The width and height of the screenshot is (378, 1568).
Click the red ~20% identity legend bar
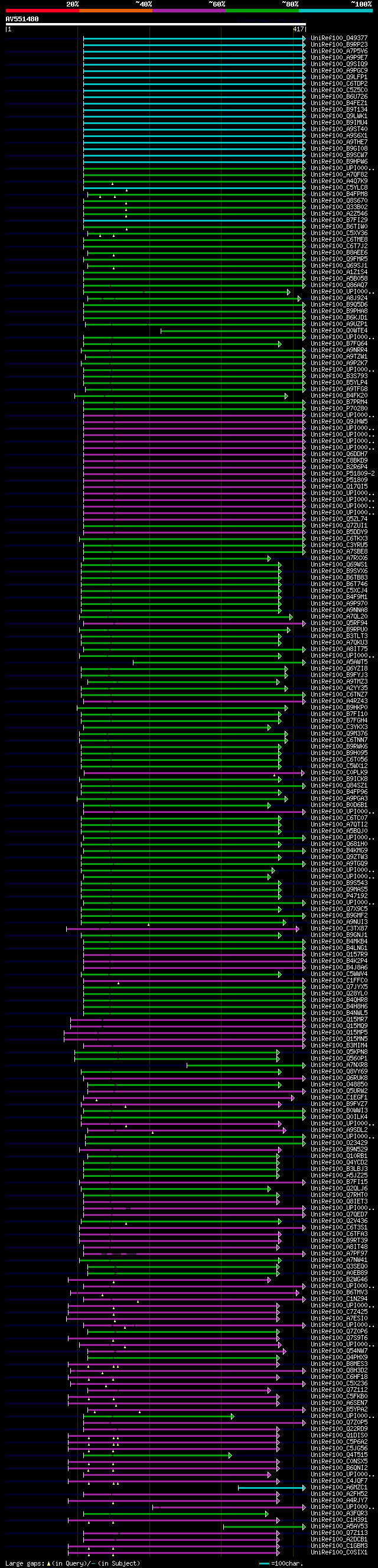point(42,11)
